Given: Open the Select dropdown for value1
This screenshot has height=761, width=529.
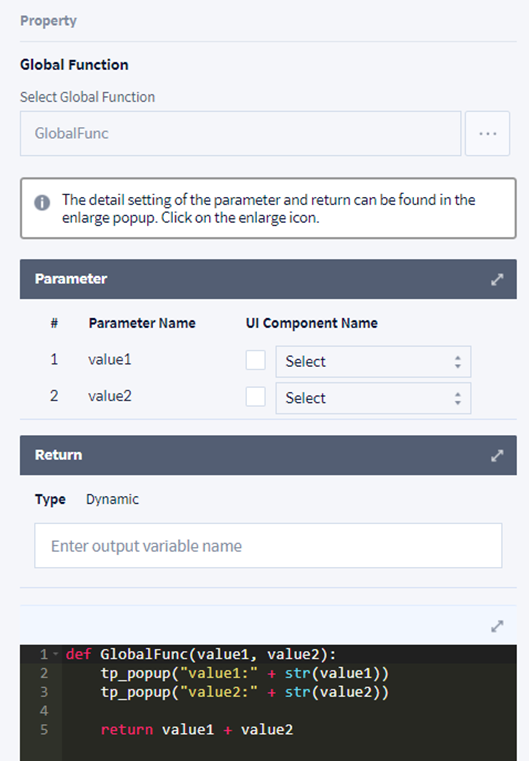Looking at the screenshot, I should point(373,362).
